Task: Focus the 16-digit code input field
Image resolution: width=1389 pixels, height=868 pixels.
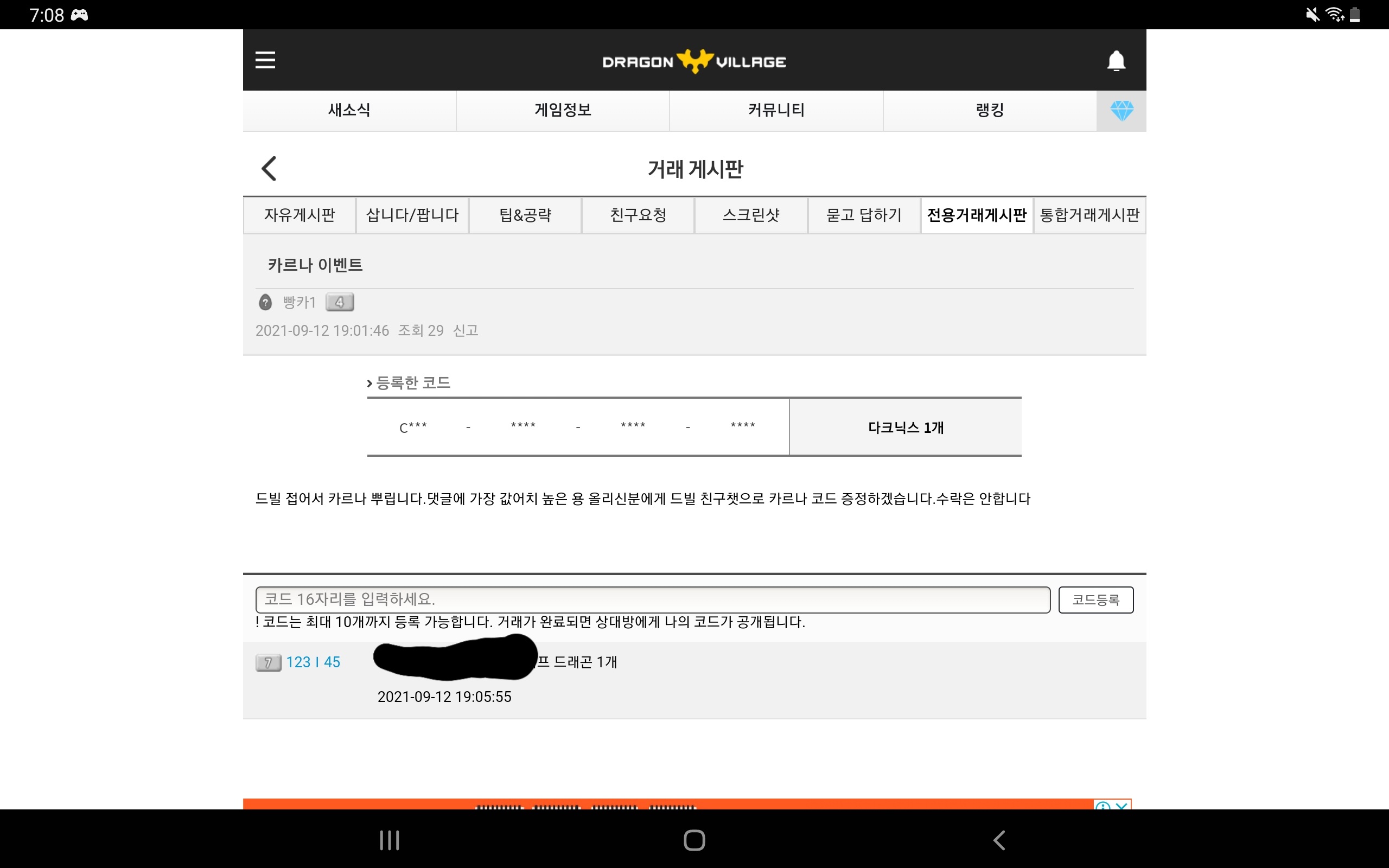Action: [x=653, y=600]
